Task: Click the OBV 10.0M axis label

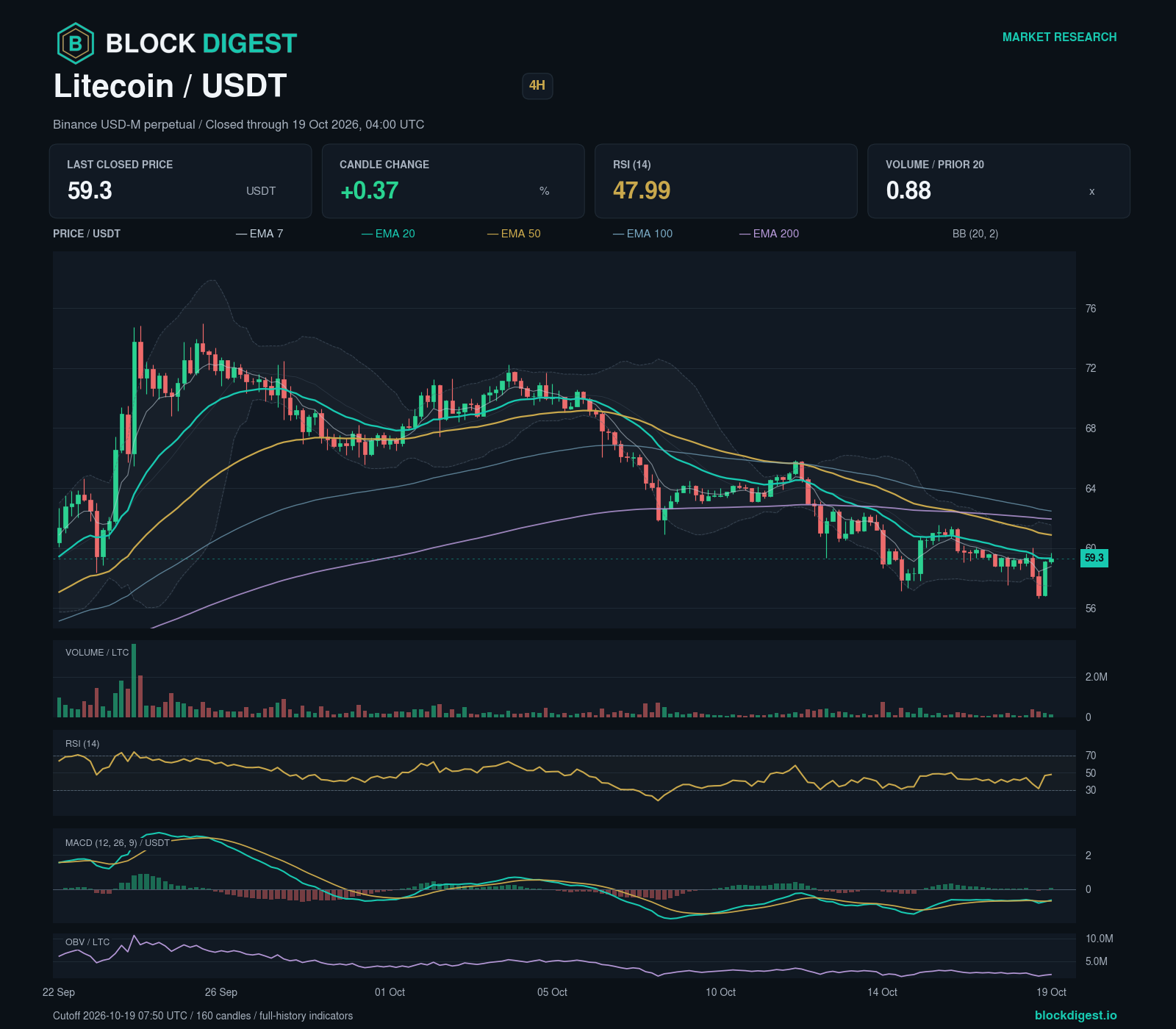Action: pyautogui.click(x=1100, y=939)
